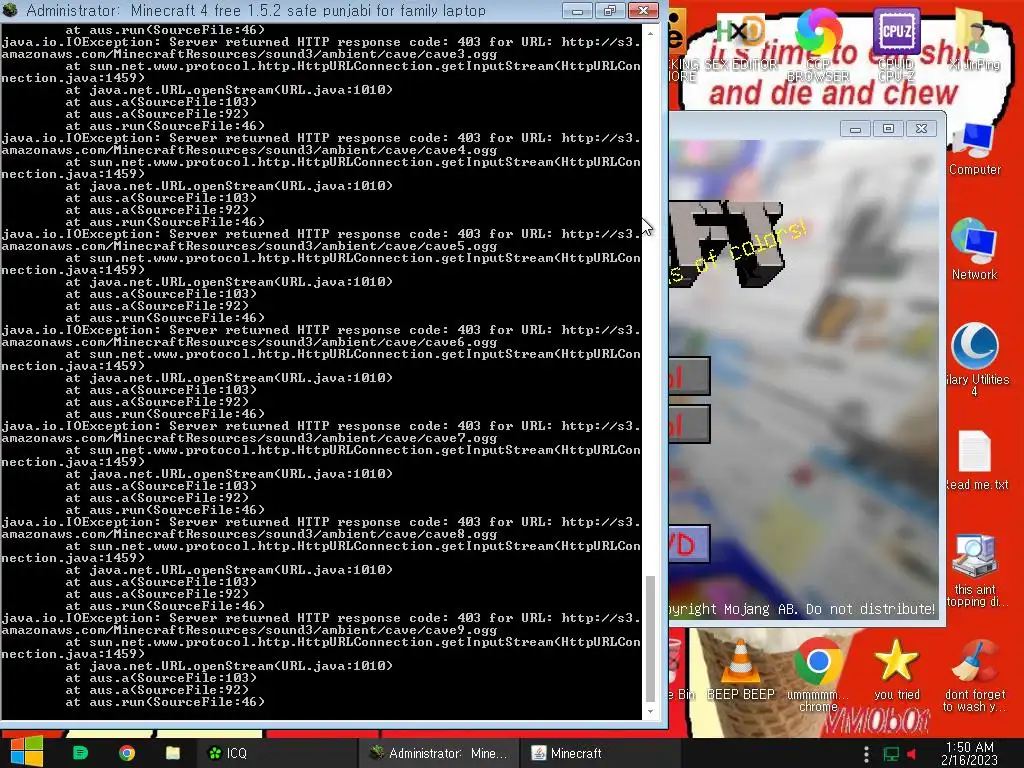The width and height of the screenshot is (1024, 768).
Task: Open the Glary Utilities 4 icon
Action: coord(974,359)
